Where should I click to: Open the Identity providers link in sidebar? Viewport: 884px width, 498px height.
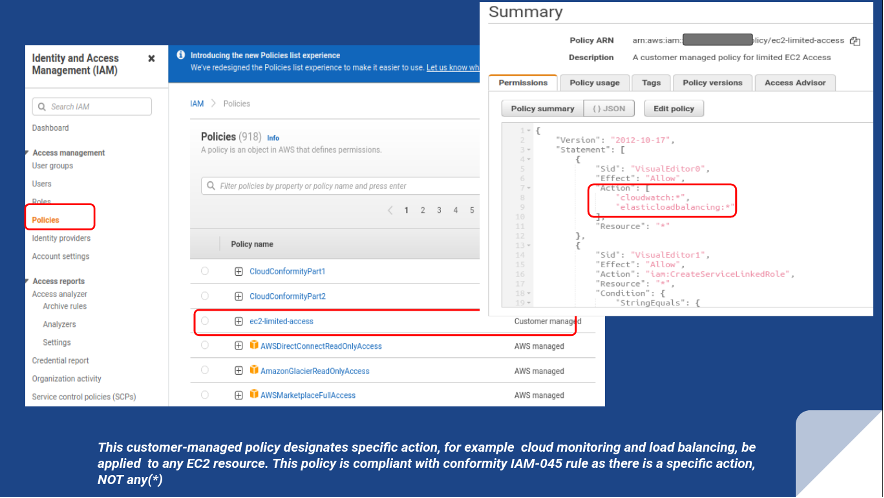click(x=61, y=238)
